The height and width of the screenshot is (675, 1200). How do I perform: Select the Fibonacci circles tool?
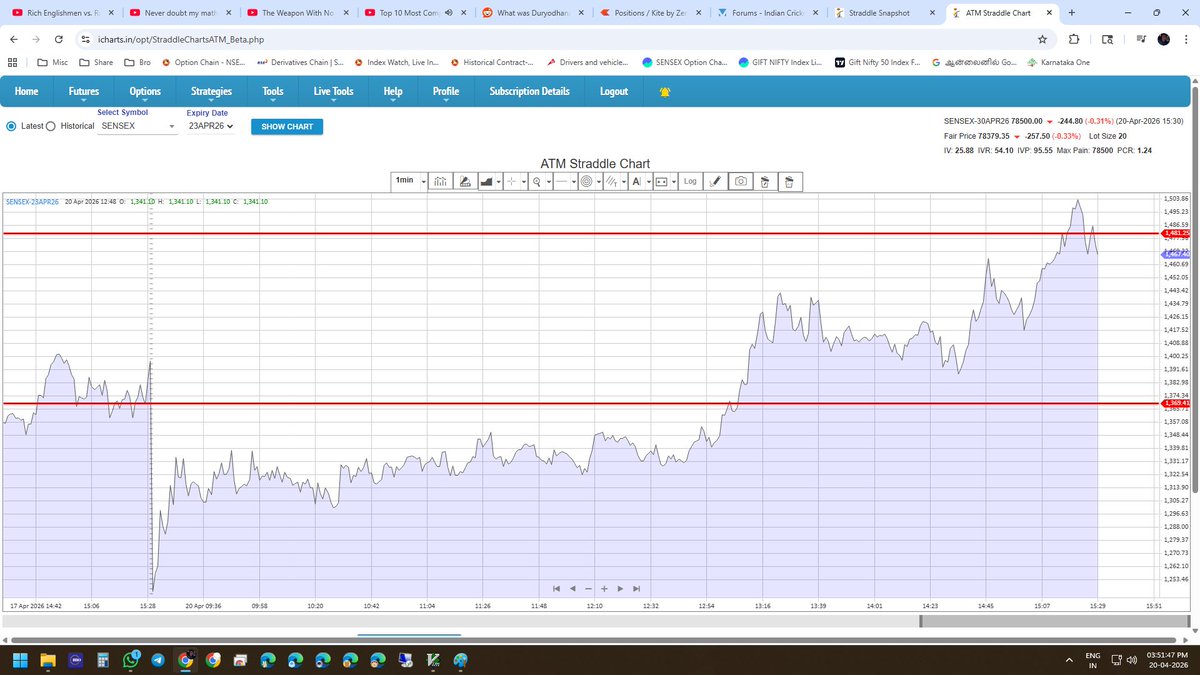[587, 181]
